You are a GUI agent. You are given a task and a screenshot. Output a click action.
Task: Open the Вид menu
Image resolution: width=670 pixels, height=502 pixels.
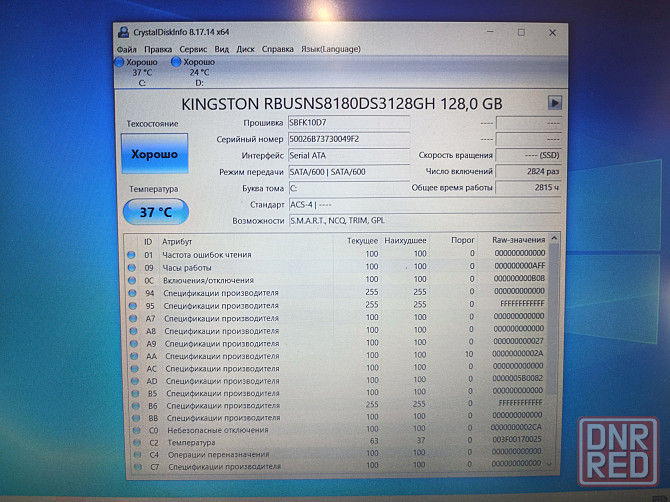221,49
